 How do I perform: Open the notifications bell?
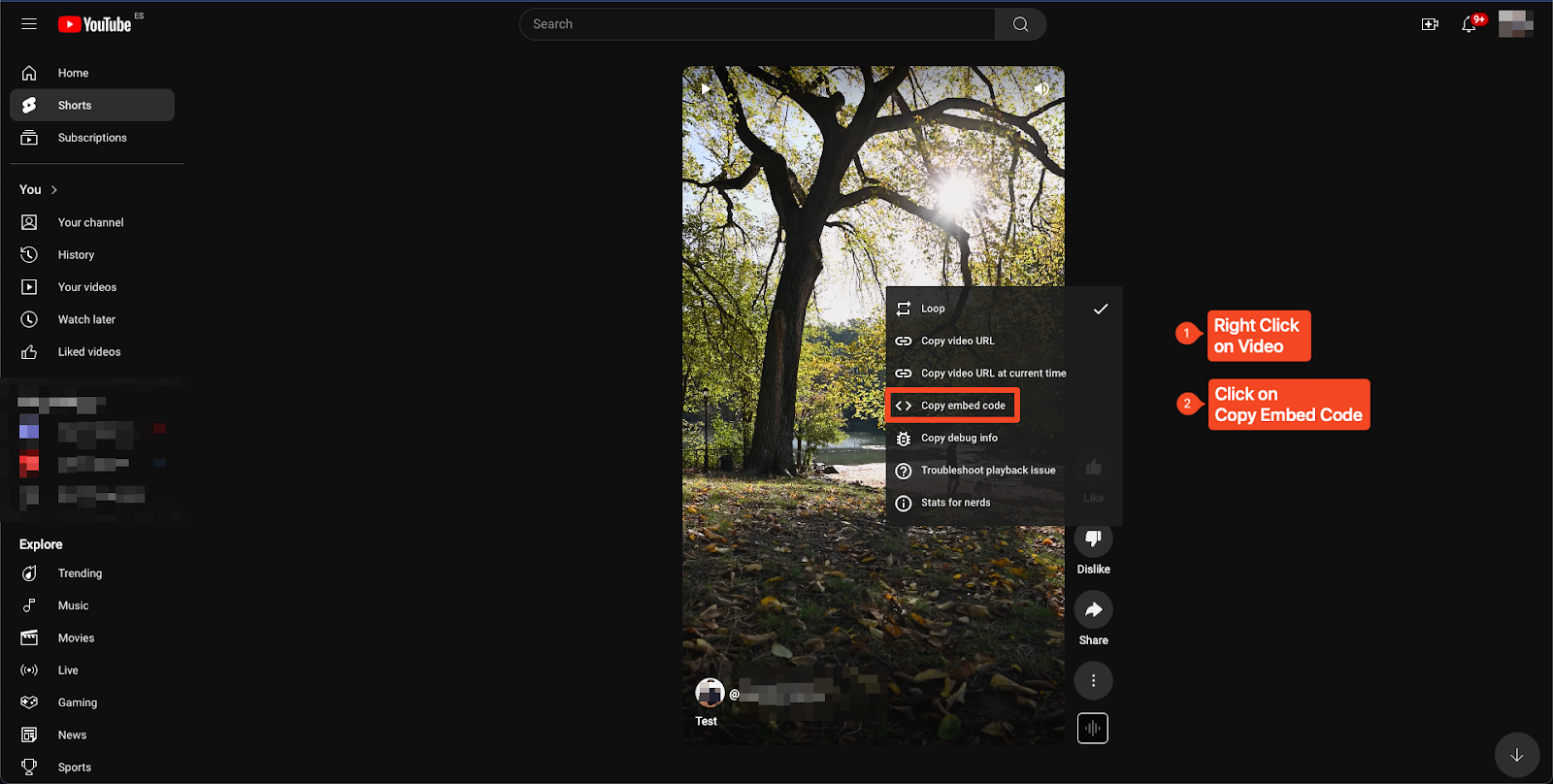tap(1470, 24)
